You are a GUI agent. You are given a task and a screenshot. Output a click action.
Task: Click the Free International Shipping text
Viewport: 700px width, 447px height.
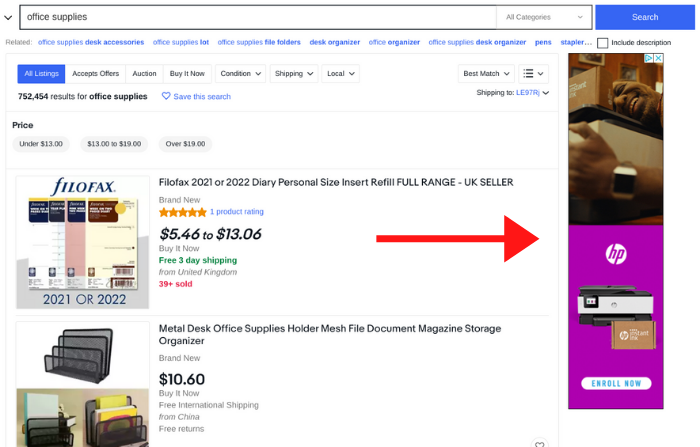208,405
